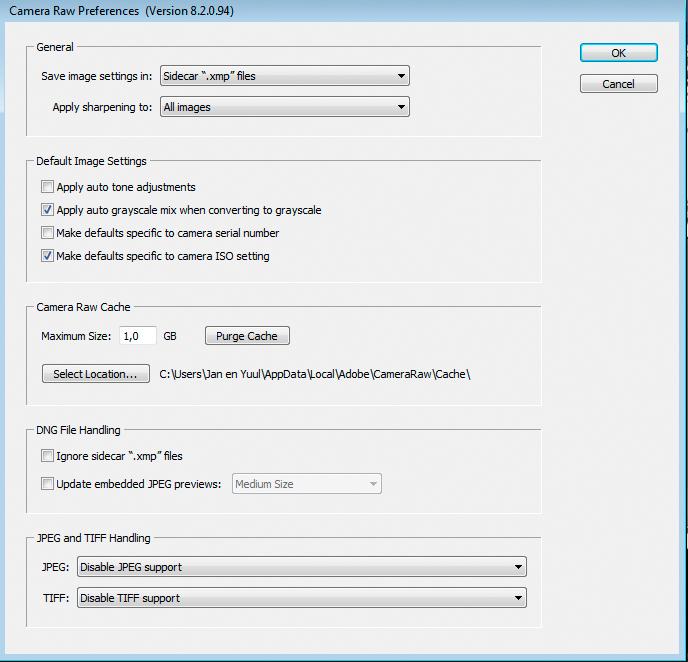Viewport: 688px width, 662px height.
Task: Expand the JPEG support dropdown
Action: tap(302, 566)
